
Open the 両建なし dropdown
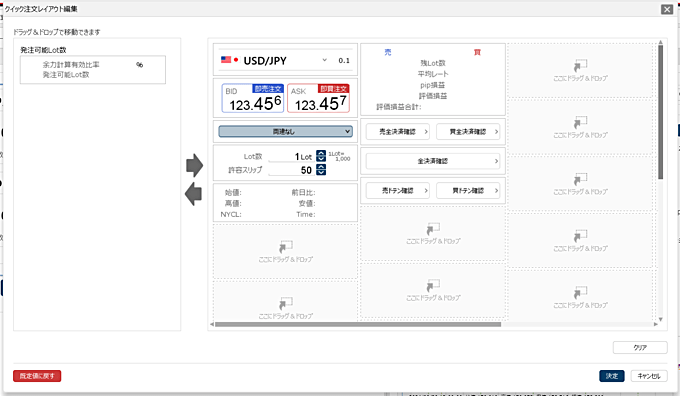(x=285, y=131)
